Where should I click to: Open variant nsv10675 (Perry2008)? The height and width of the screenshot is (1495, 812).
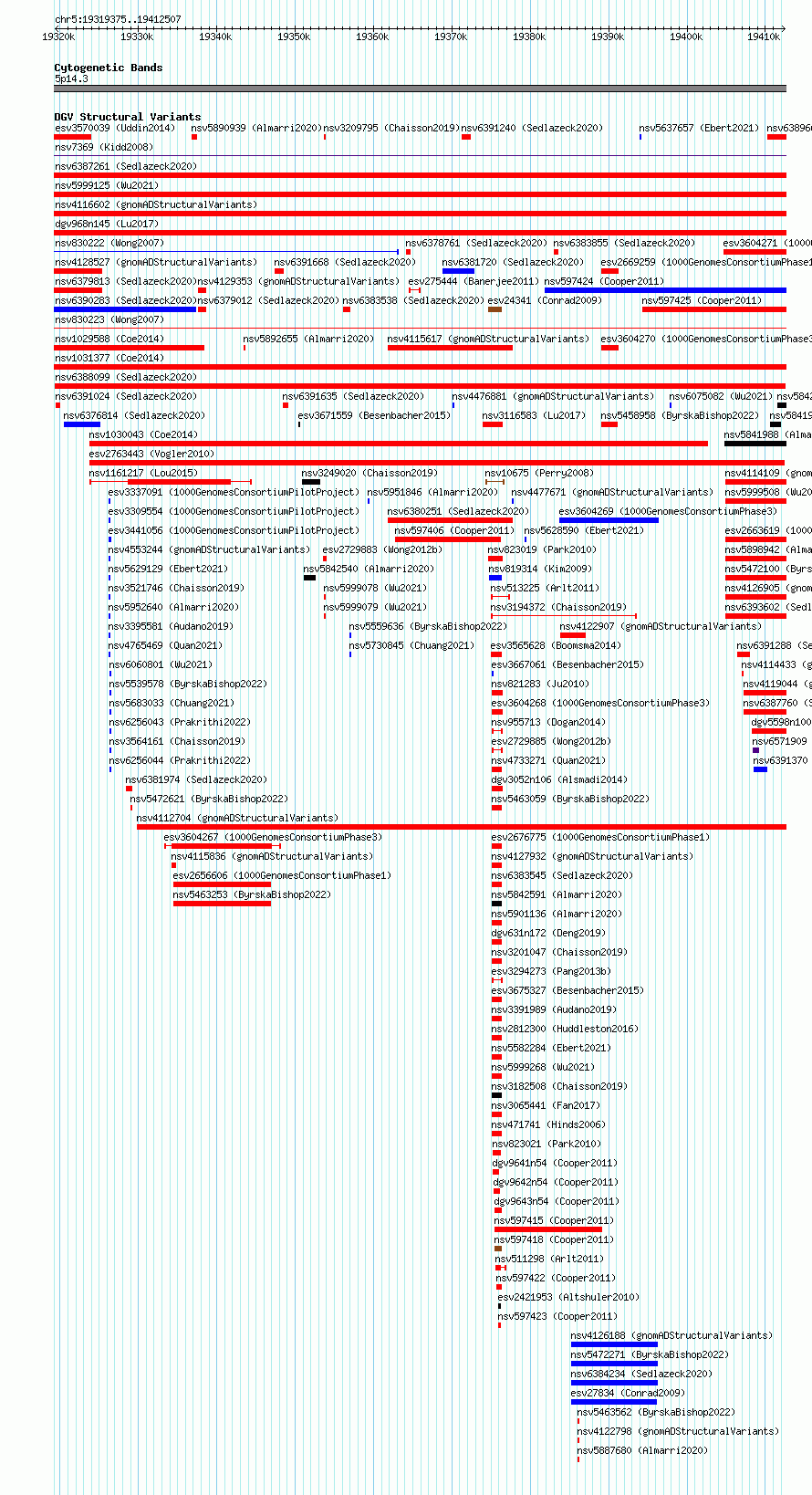coord(539,473)
